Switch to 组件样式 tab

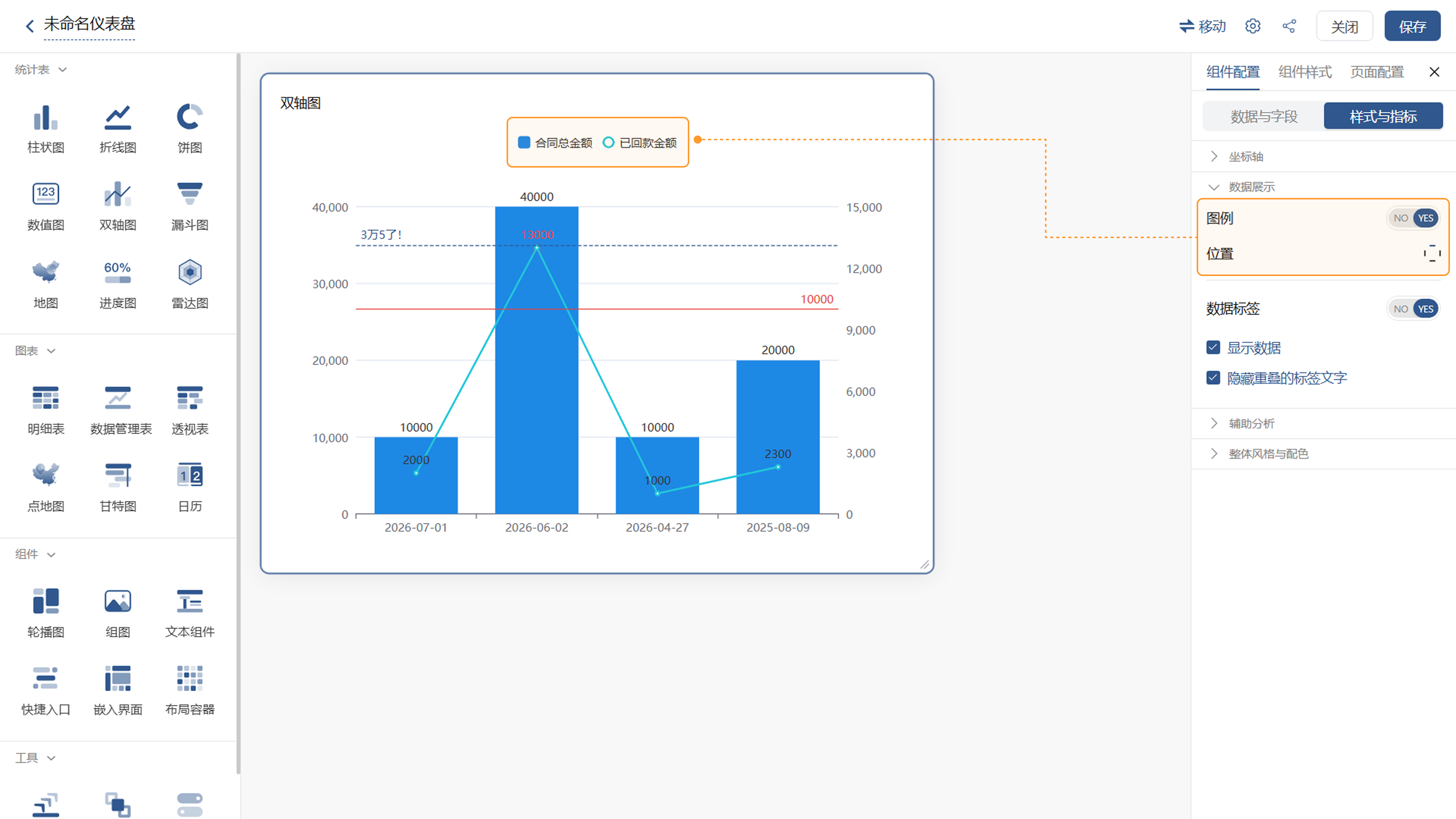(x=1304, y=72)
